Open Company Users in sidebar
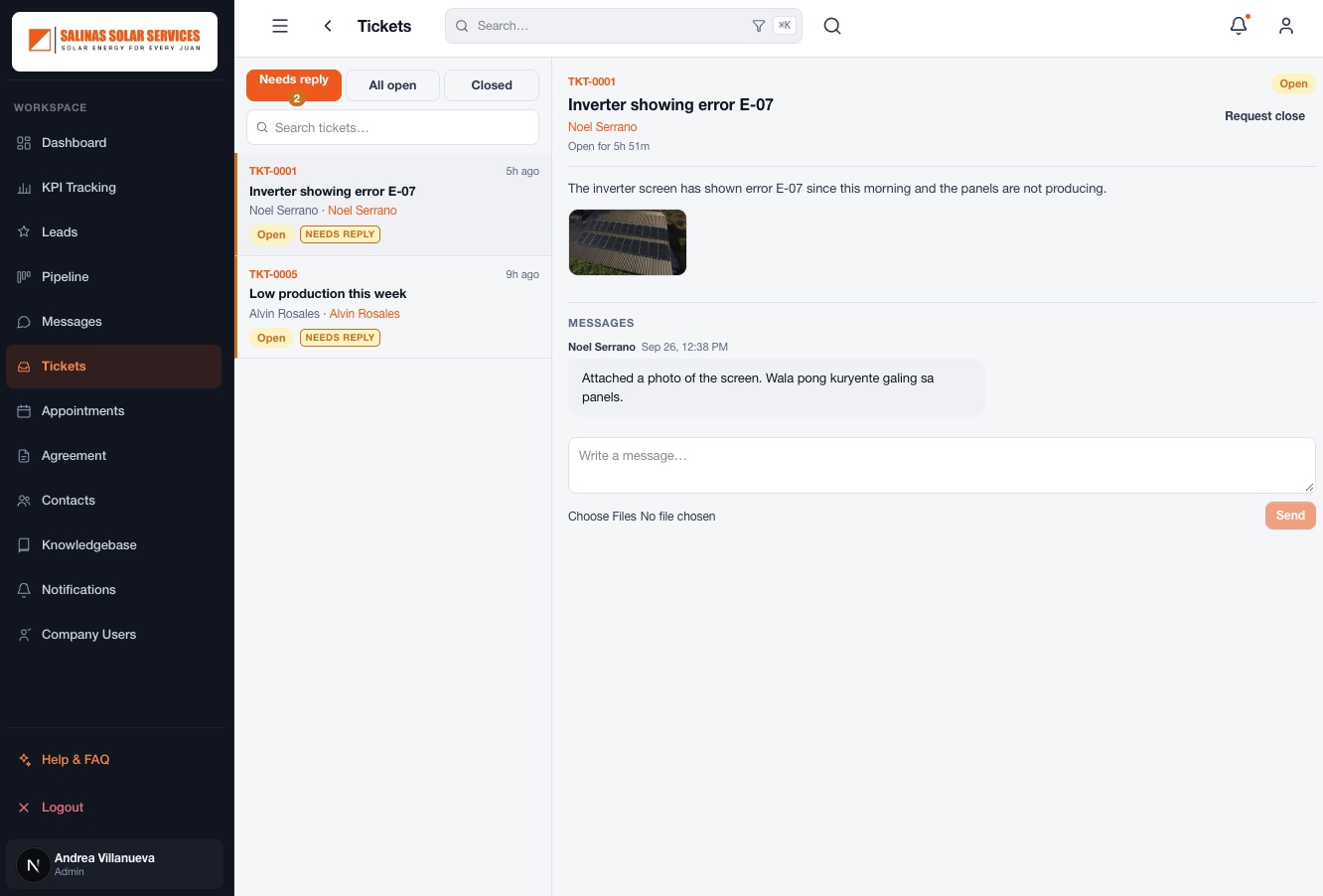The width and height of the screenshot is (1323, 896). (x=113, y=635)
